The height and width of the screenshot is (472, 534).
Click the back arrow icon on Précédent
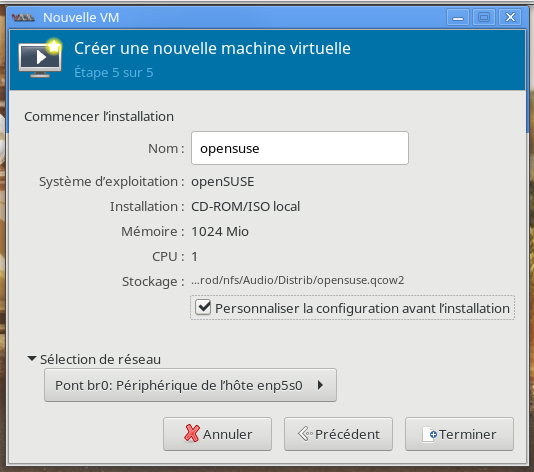[305, 434]
